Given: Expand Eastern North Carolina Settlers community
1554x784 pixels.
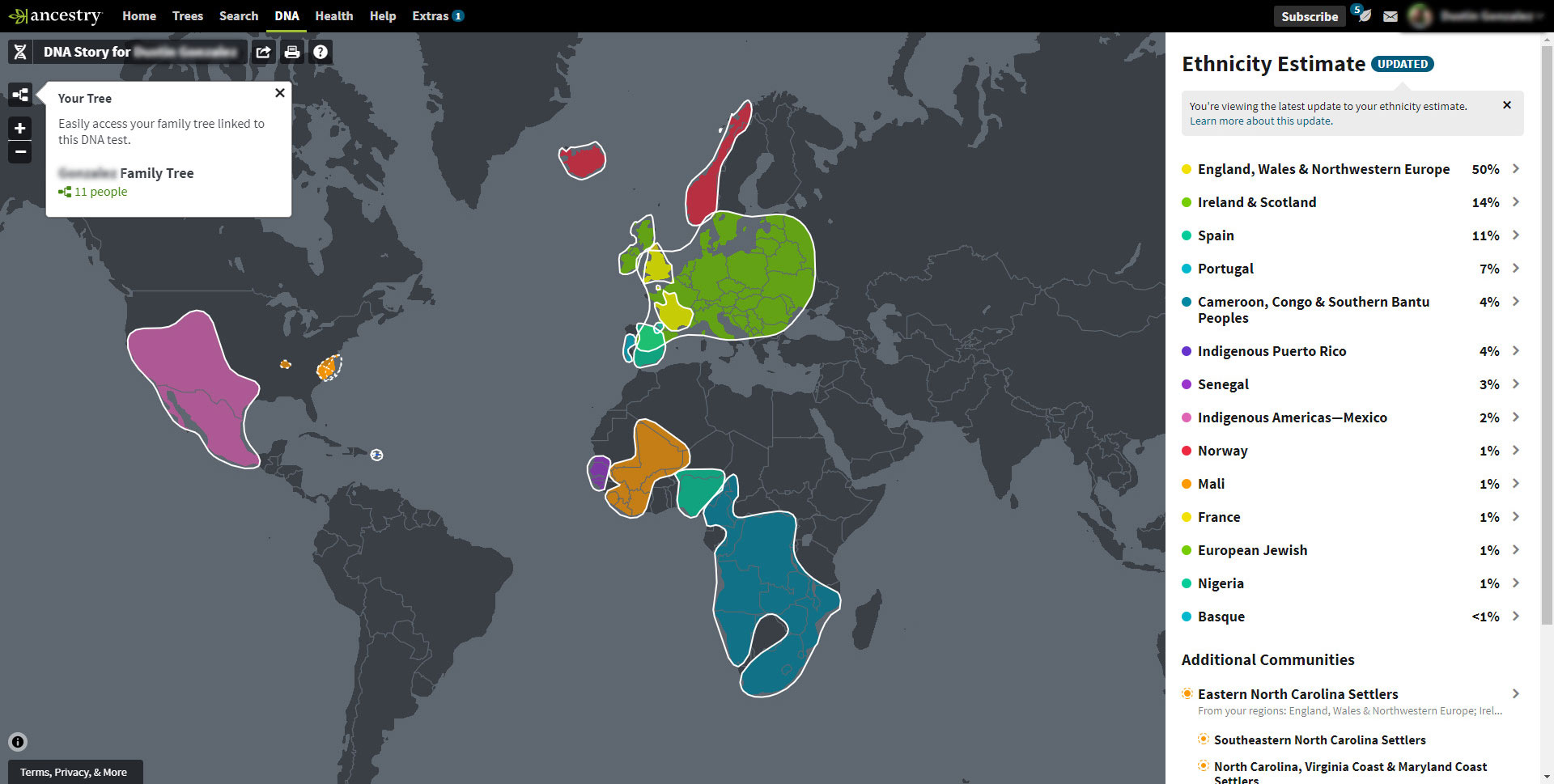Looking at the screenshot, I should pyautogui.click(x=1515, y=694).
